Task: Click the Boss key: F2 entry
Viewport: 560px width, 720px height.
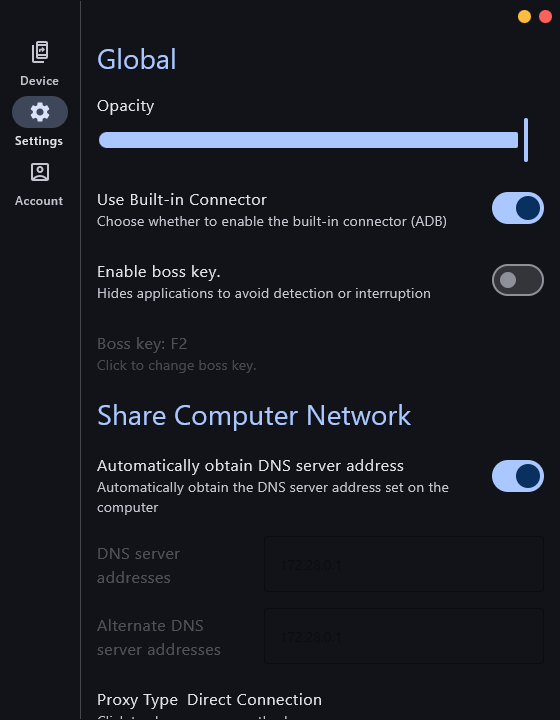Action: pos(142,344)
